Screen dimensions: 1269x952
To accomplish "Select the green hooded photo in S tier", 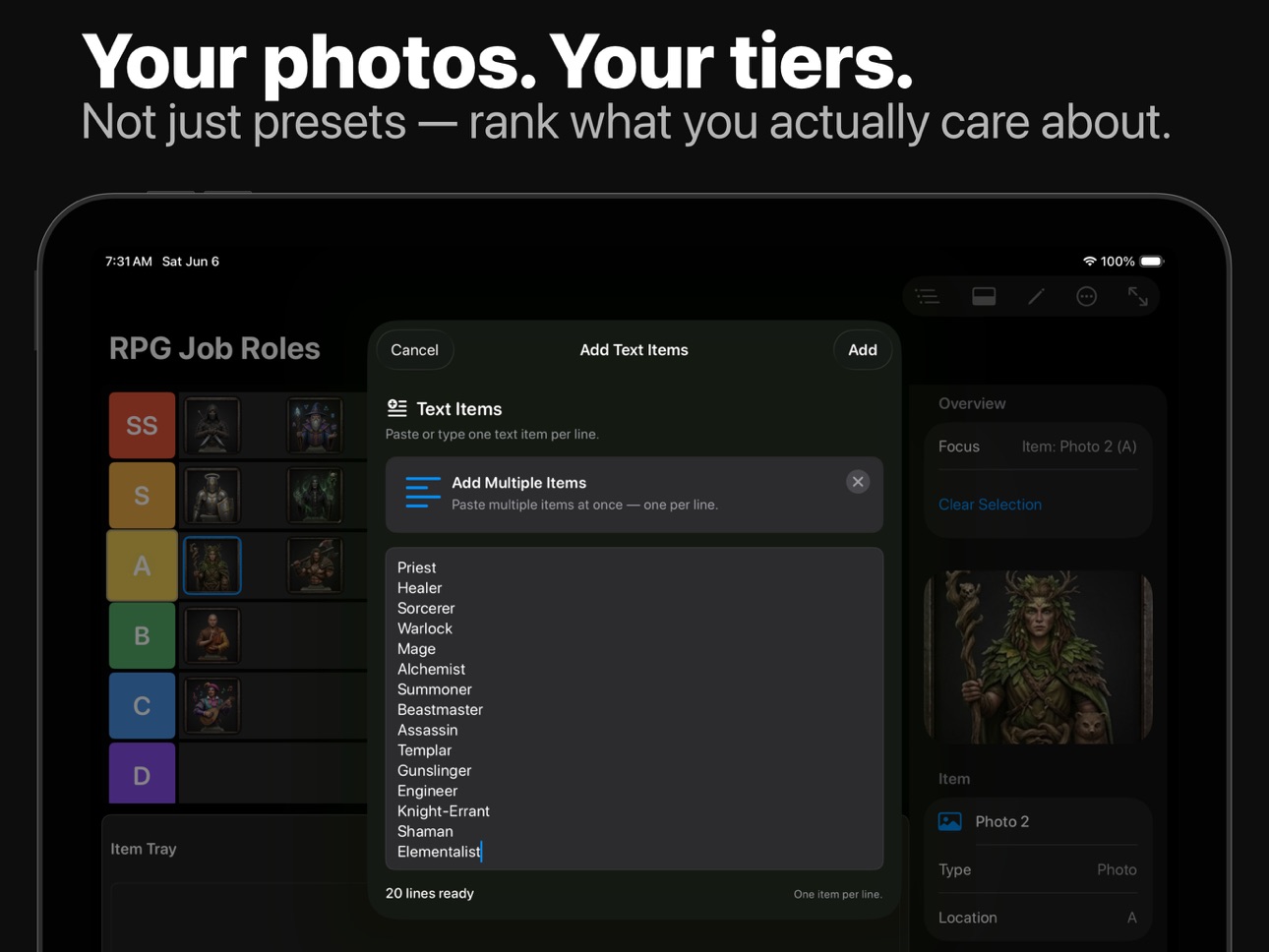I will point(315,495).
